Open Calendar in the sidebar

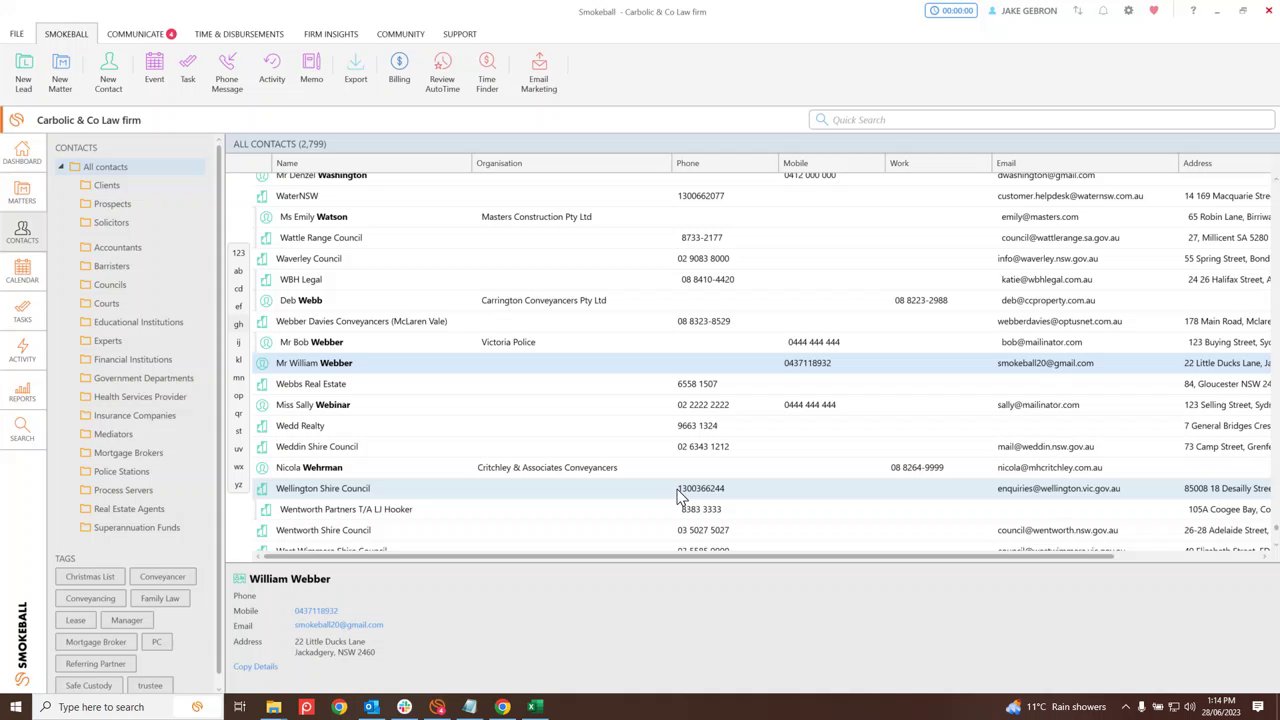pos(22,272)
